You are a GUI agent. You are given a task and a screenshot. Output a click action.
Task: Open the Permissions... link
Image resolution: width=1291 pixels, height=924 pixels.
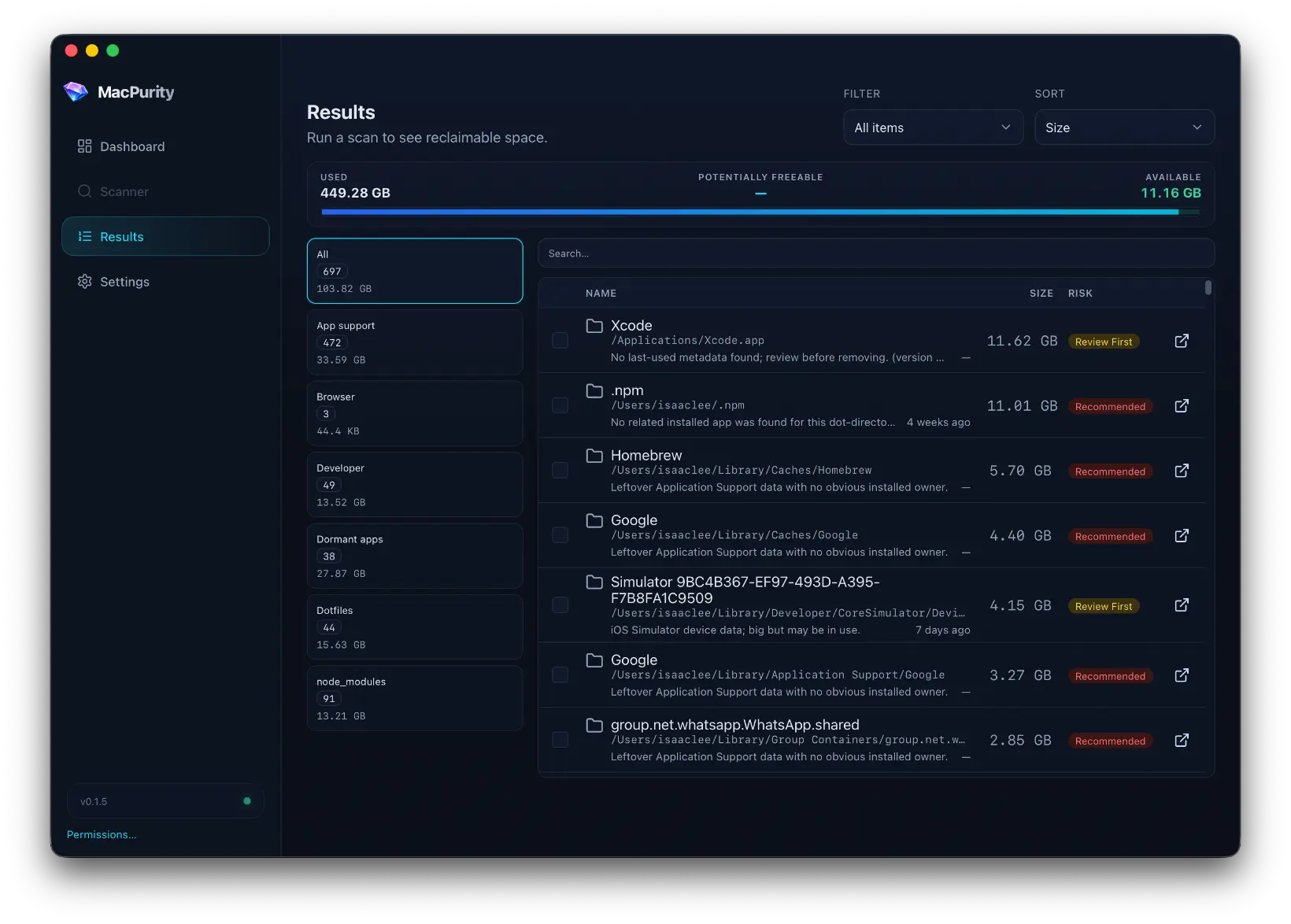[x=102, y=834]
